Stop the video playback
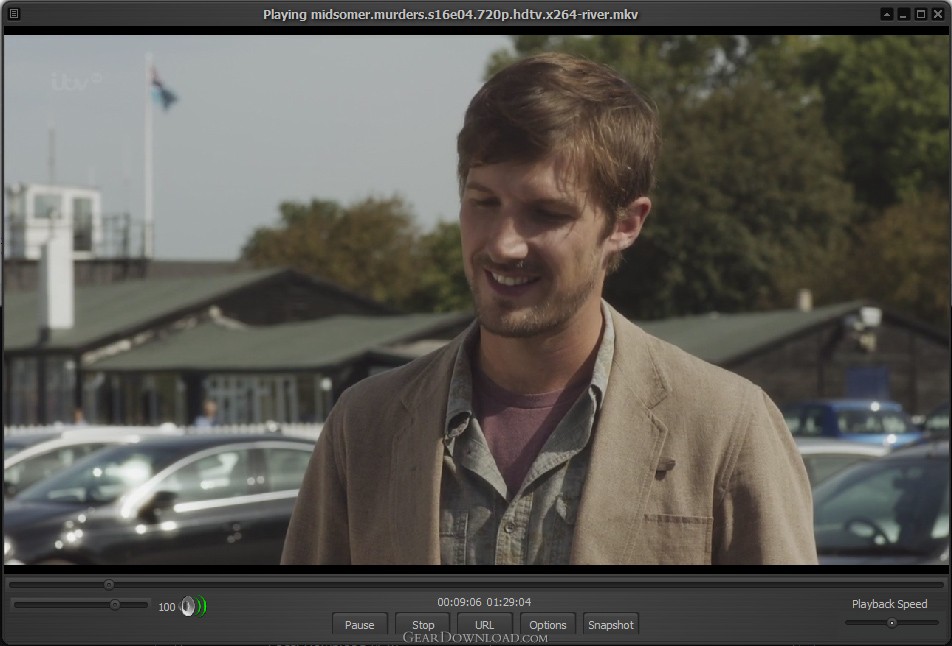Screen dimensions: 952x646 point(423,625)
